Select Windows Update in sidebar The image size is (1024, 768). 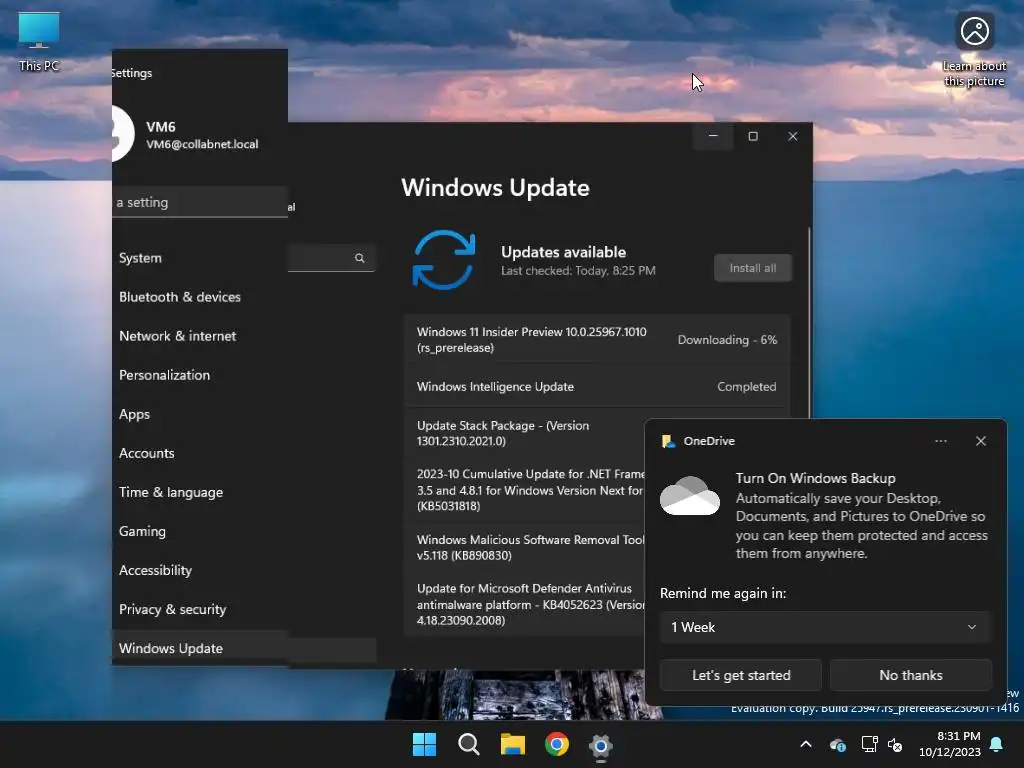(x=200, y=648)
